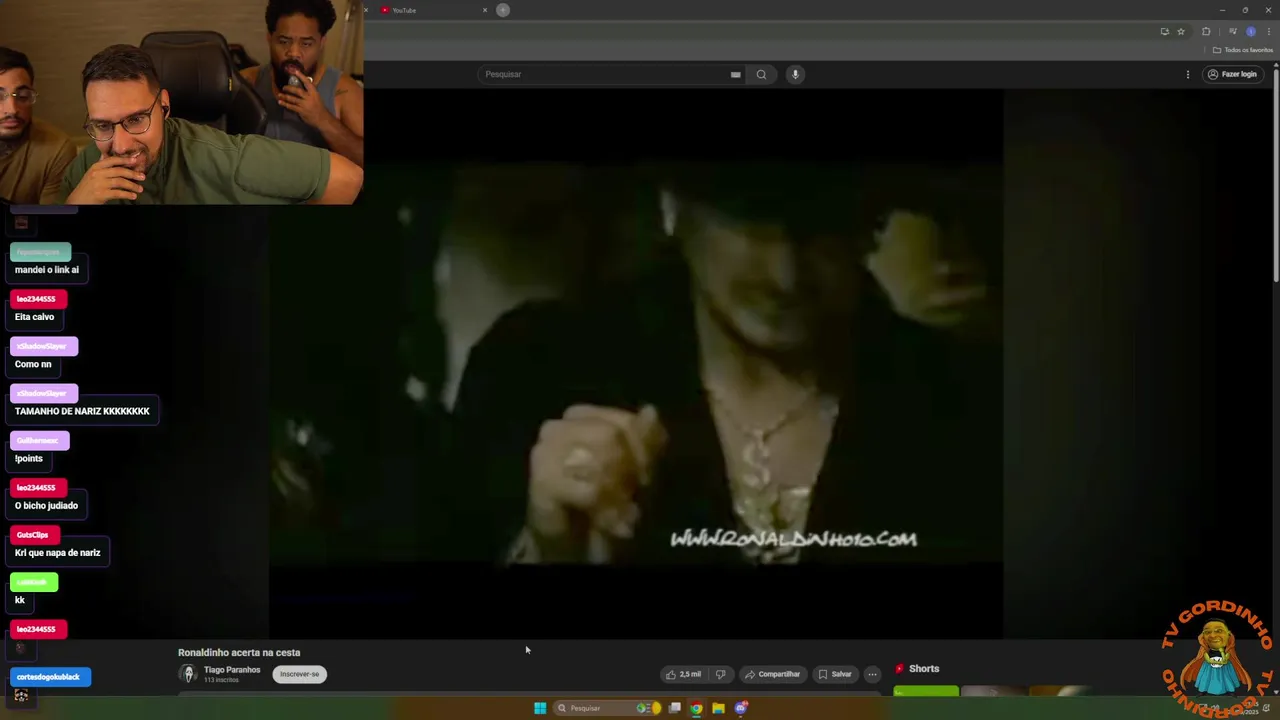Open File Explorer from taskbar
Viewport: 1280px width, 720px height.
(718, 708)
